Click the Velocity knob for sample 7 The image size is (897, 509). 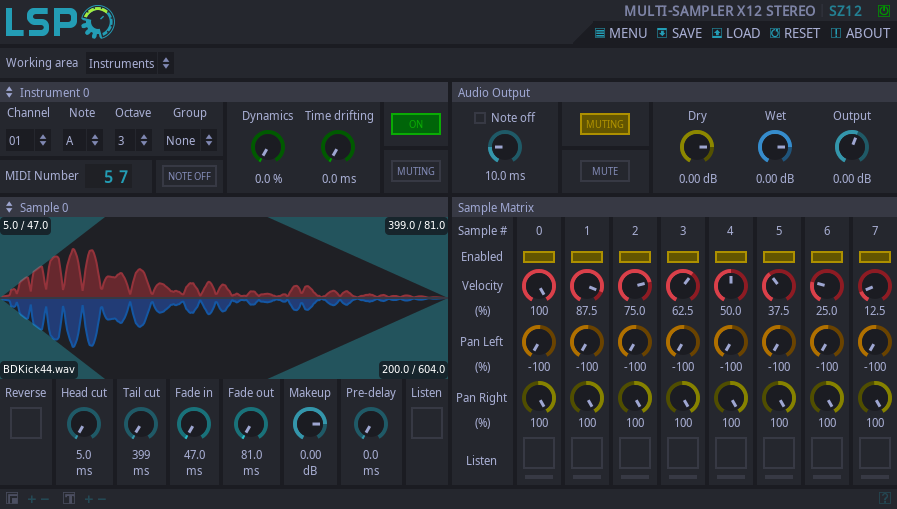coord(875,285)
